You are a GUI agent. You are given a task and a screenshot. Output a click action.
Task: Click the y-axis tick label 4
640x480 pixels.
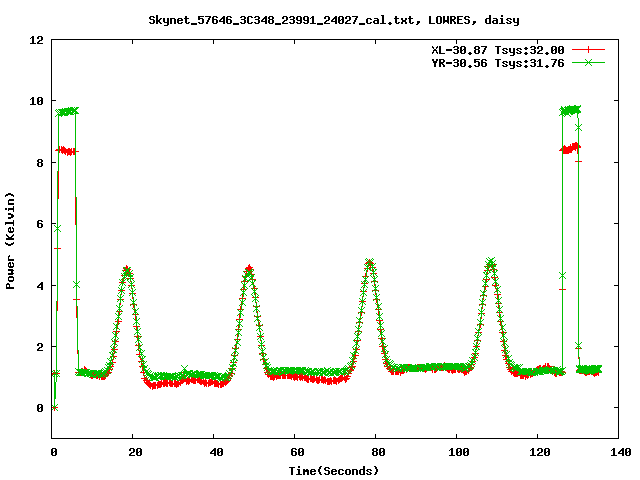(x=40, y=285)
